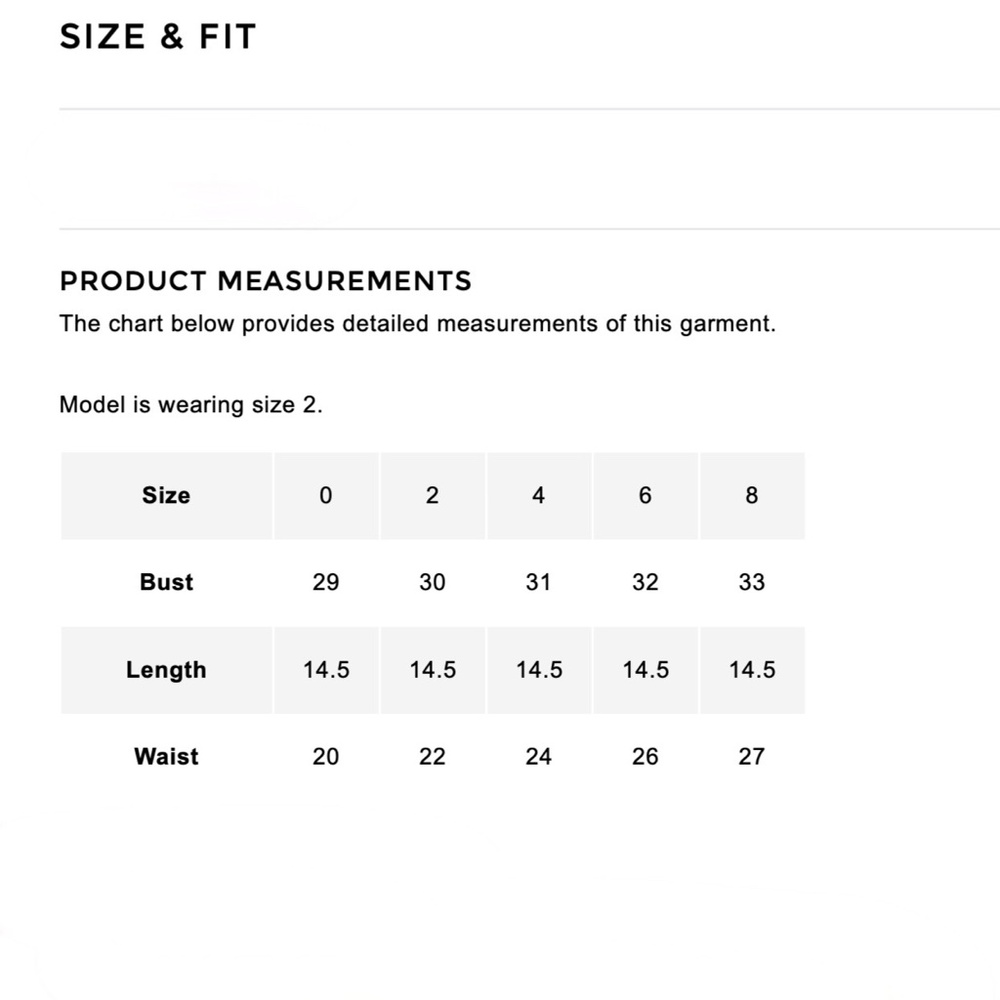Click the length cell for size 2
The height and width of the screenshot is (1000, 1000).
click(432, 670)
